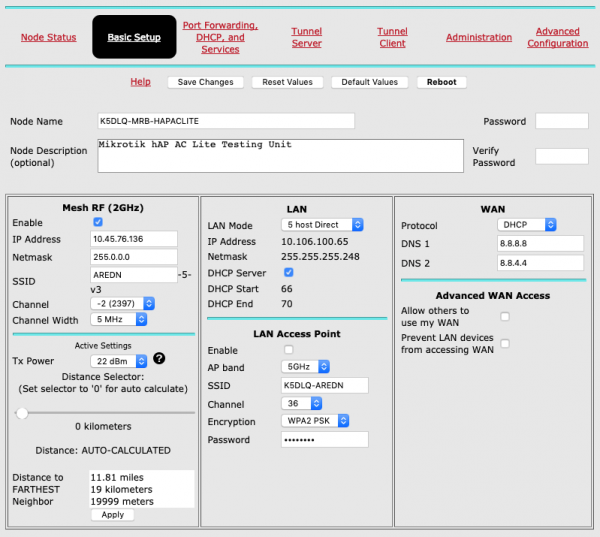Toggle the Mesh RF Enable checkbox

(98, 222)
